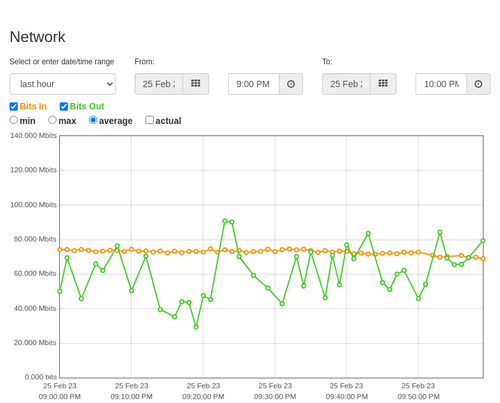Click the '80.000 Mbits' axis label
The height and width of the screenshot is (403, 500).
[x=35, y=239]
